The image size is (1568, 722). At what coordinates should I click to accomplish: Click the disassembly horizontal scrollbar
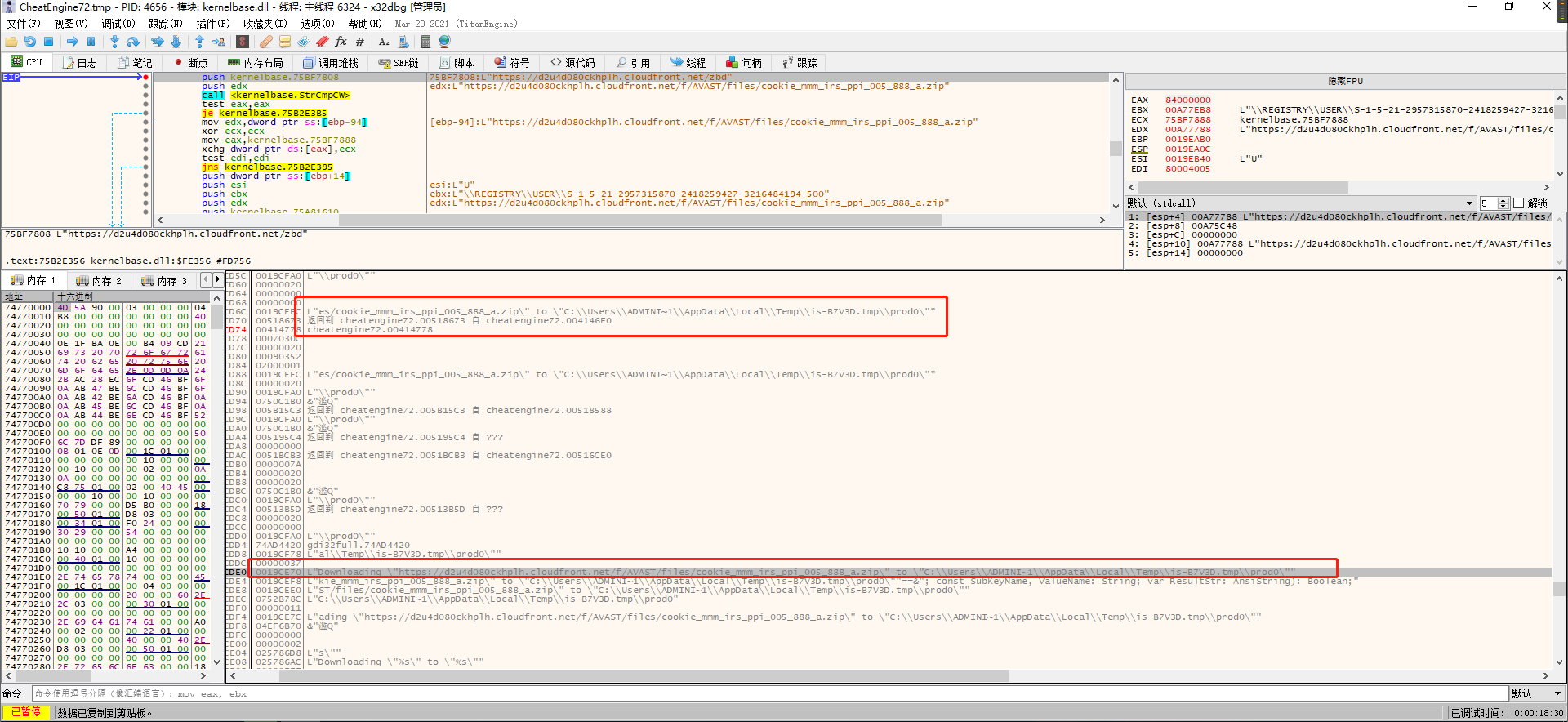[x=630, y=220]
